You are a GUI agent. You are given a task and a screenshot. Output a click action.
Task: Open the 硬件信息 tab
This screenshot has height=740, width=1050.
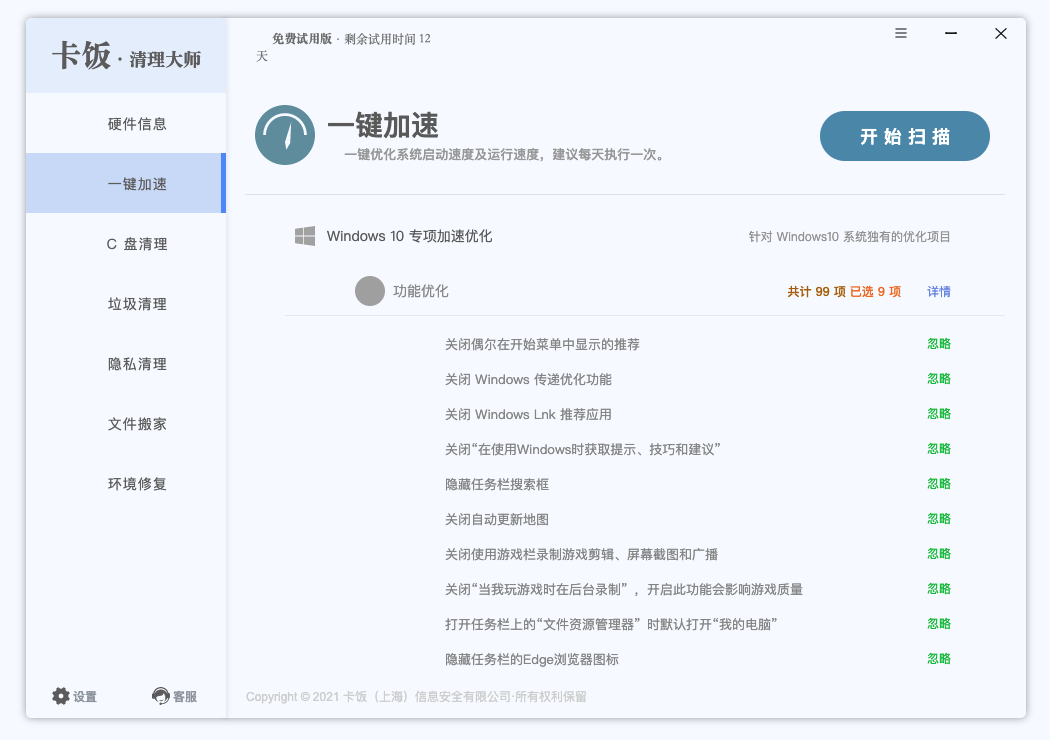click(x=126, y=123)
